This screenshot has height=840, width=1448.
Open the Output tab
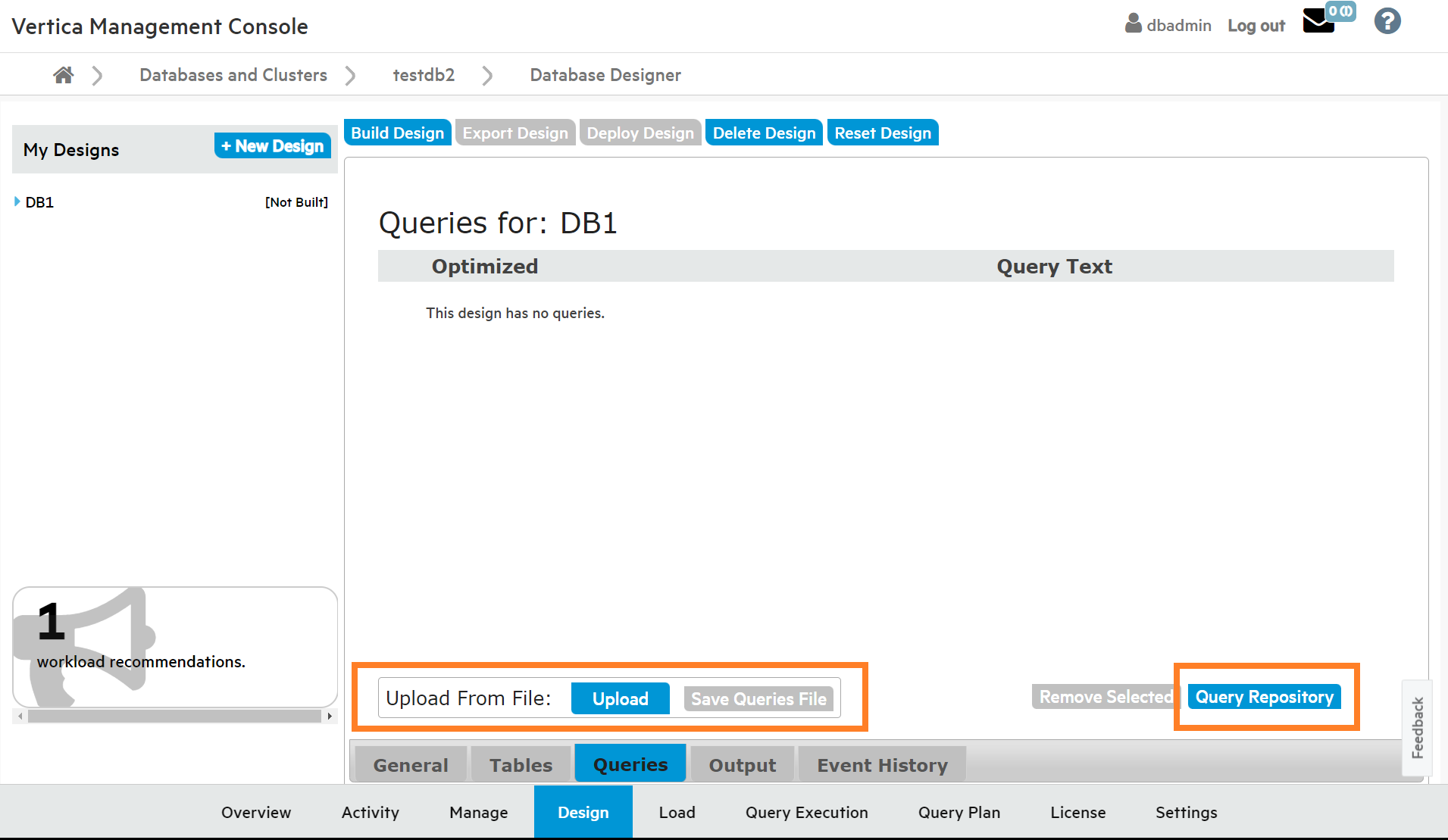click(x=742, y=765)
